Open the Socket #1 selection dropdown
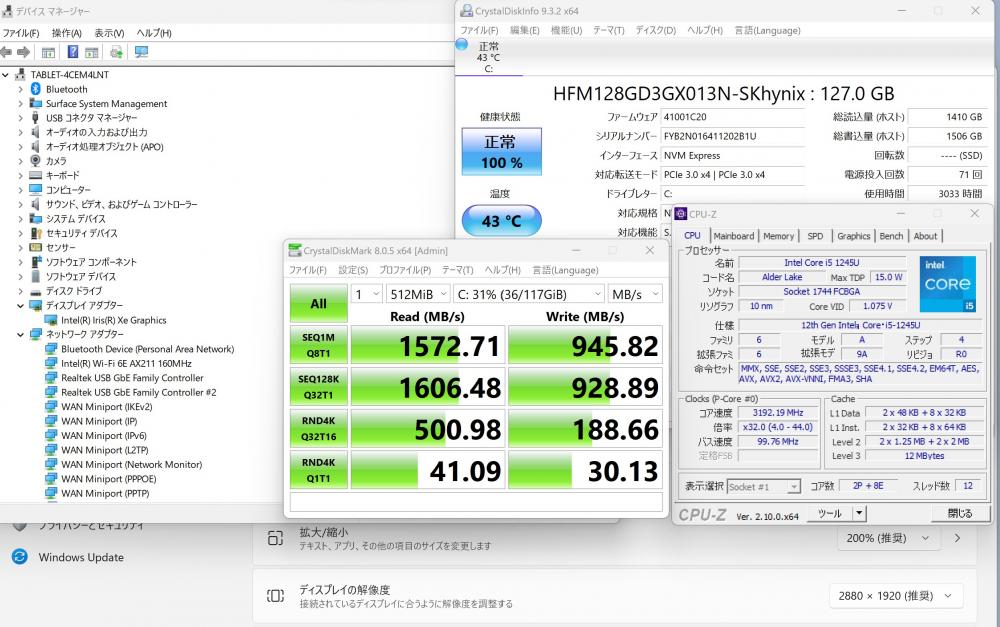Image resolution: width=1000 pixels, height=627 pixels. point(763,487)
